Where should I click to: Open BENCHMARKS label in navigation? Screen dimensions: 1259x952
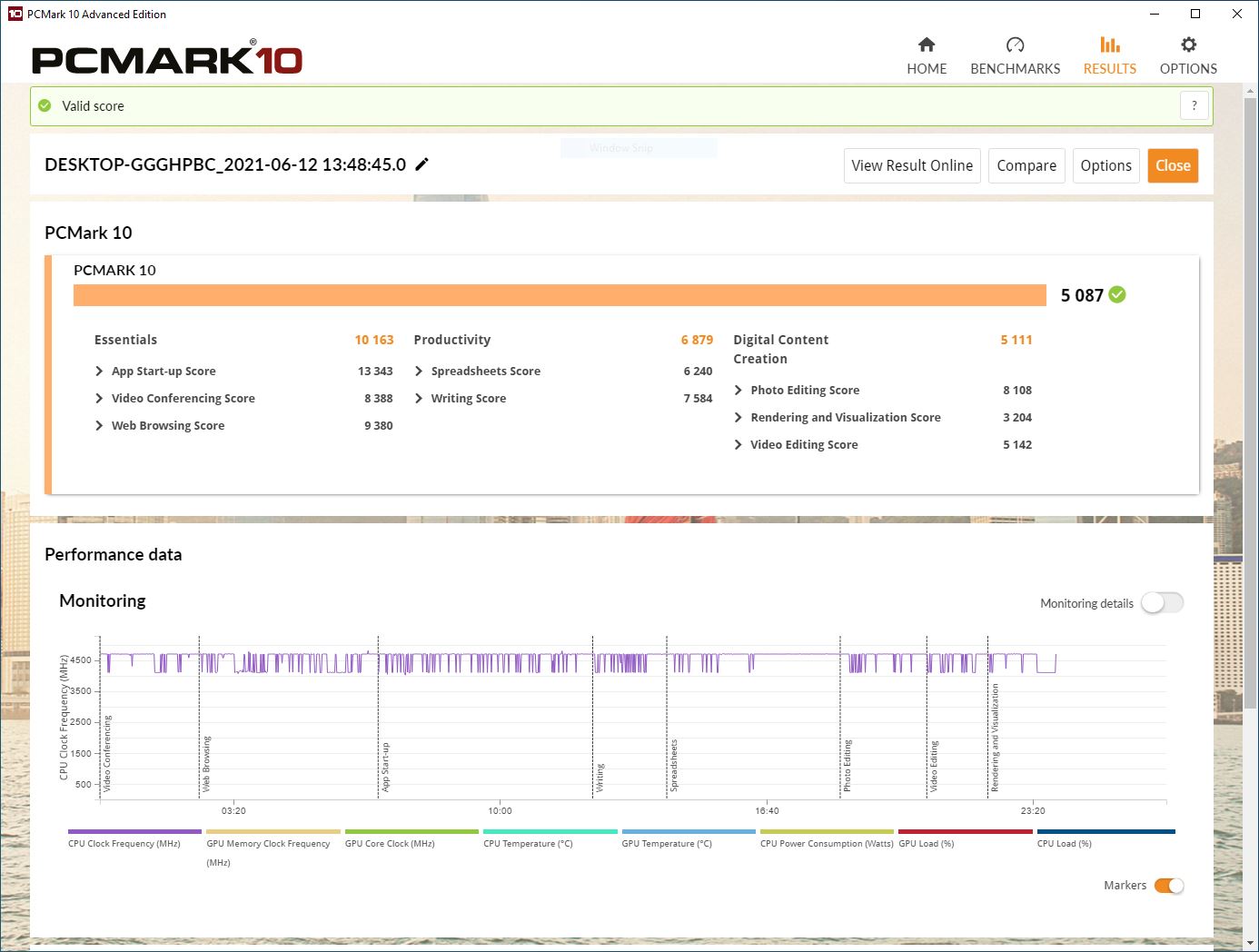coord(1015,68)
